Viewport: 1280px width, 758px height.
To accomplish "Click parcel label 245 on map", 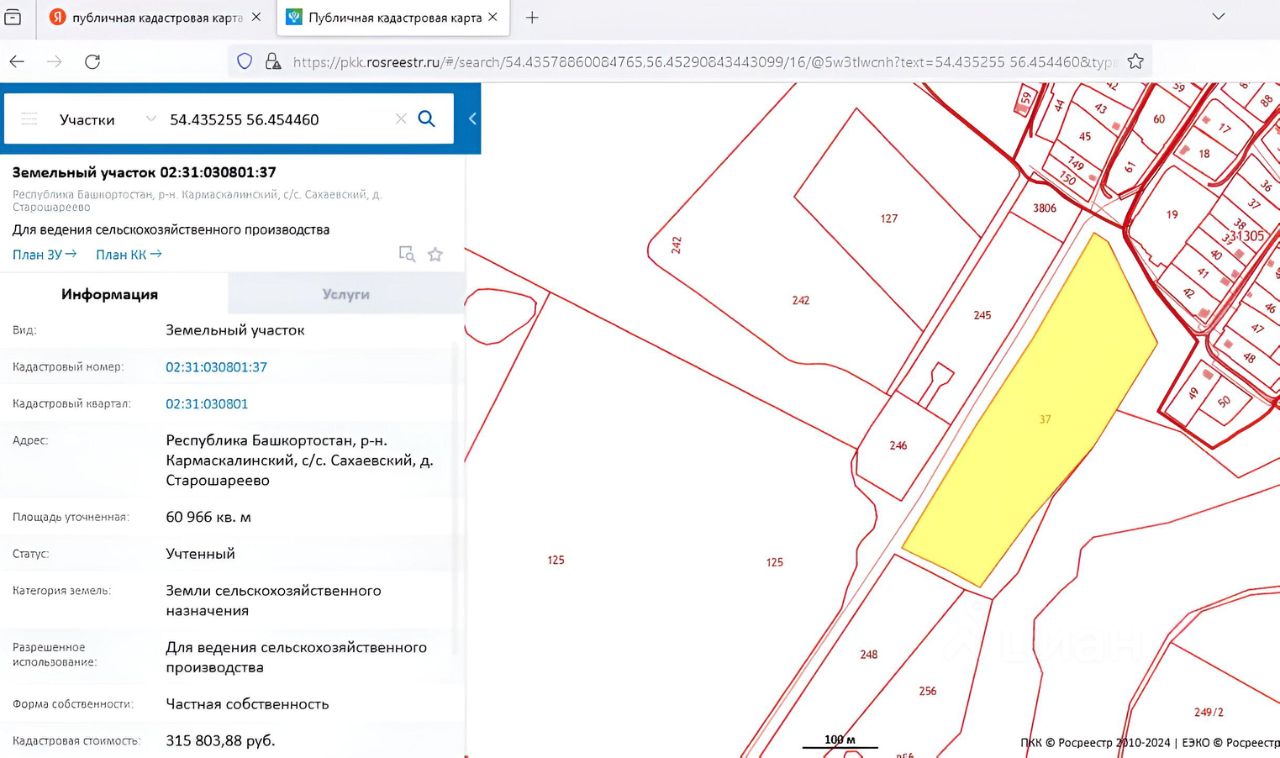I will click(x=982, y=315).
